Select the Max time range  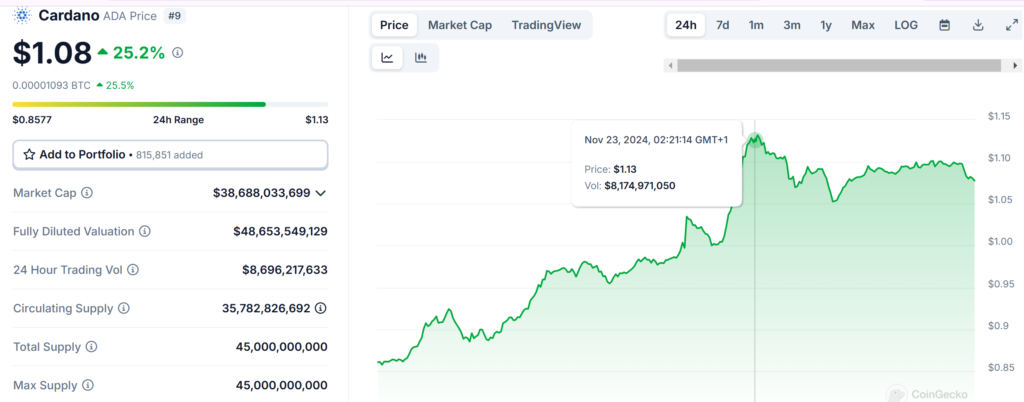[x=863, y=25]
